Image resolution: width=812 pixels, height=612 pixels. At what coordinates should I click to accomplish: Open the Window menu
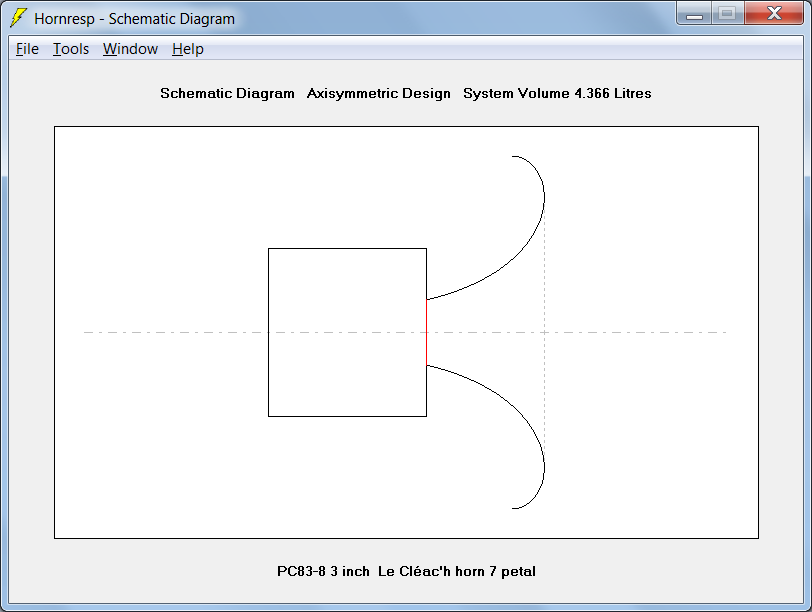[130, 49]
